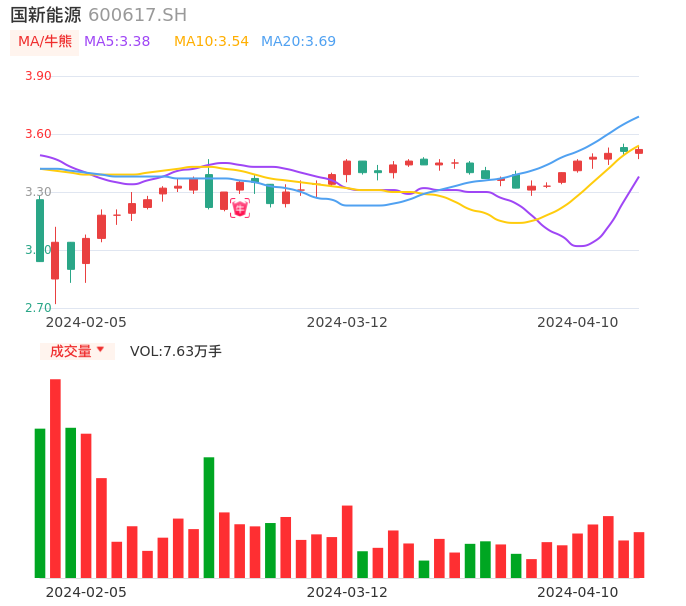Click the 2024-02-05 date label under volume chart
Image resolution: width=686 pixels, height=606 pixels.
(x=86, y=592)
